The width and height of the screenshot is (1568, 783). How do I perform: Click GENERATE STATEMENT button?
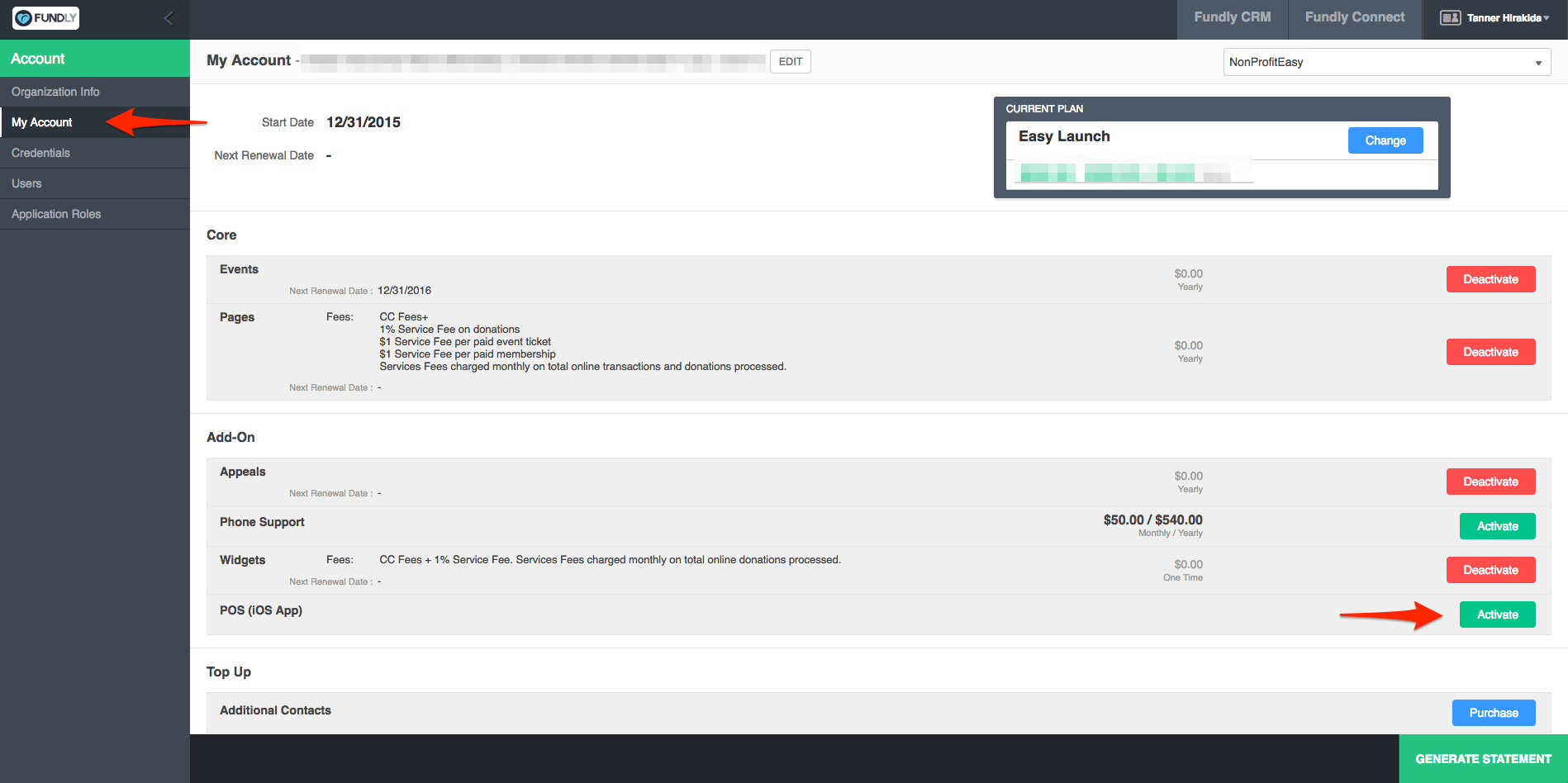(x=1483, y=759)
